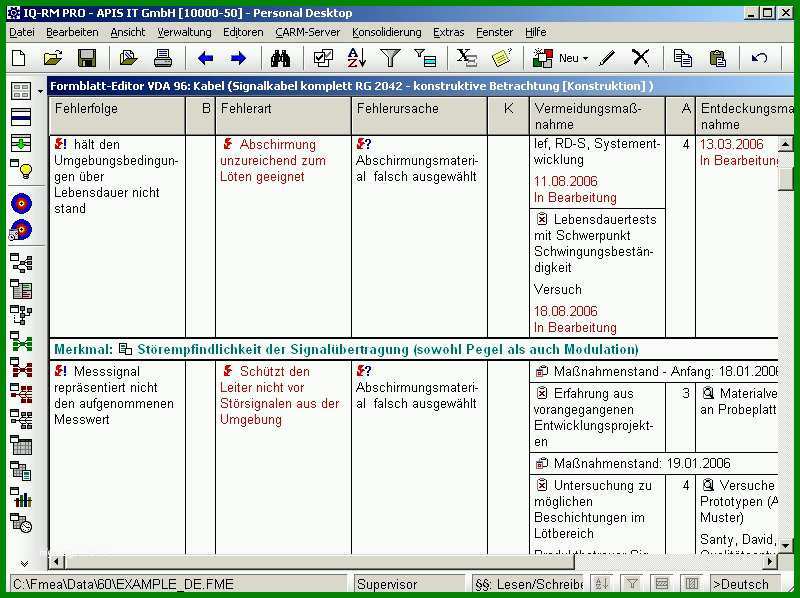The height and width of the screenshot is (598, 800).
Task: Click the printer icon in toolbar
Action: click(163, 58)
